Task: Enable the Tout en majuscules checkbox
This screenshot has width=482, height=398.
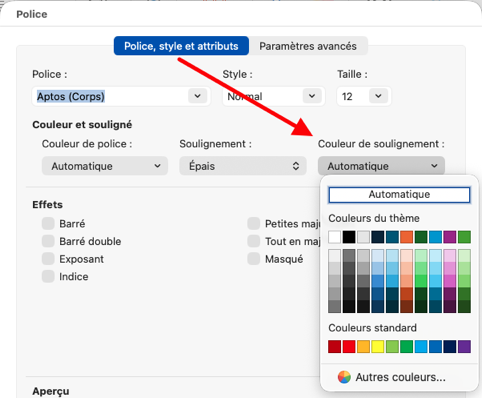Action: click(254, 241)
